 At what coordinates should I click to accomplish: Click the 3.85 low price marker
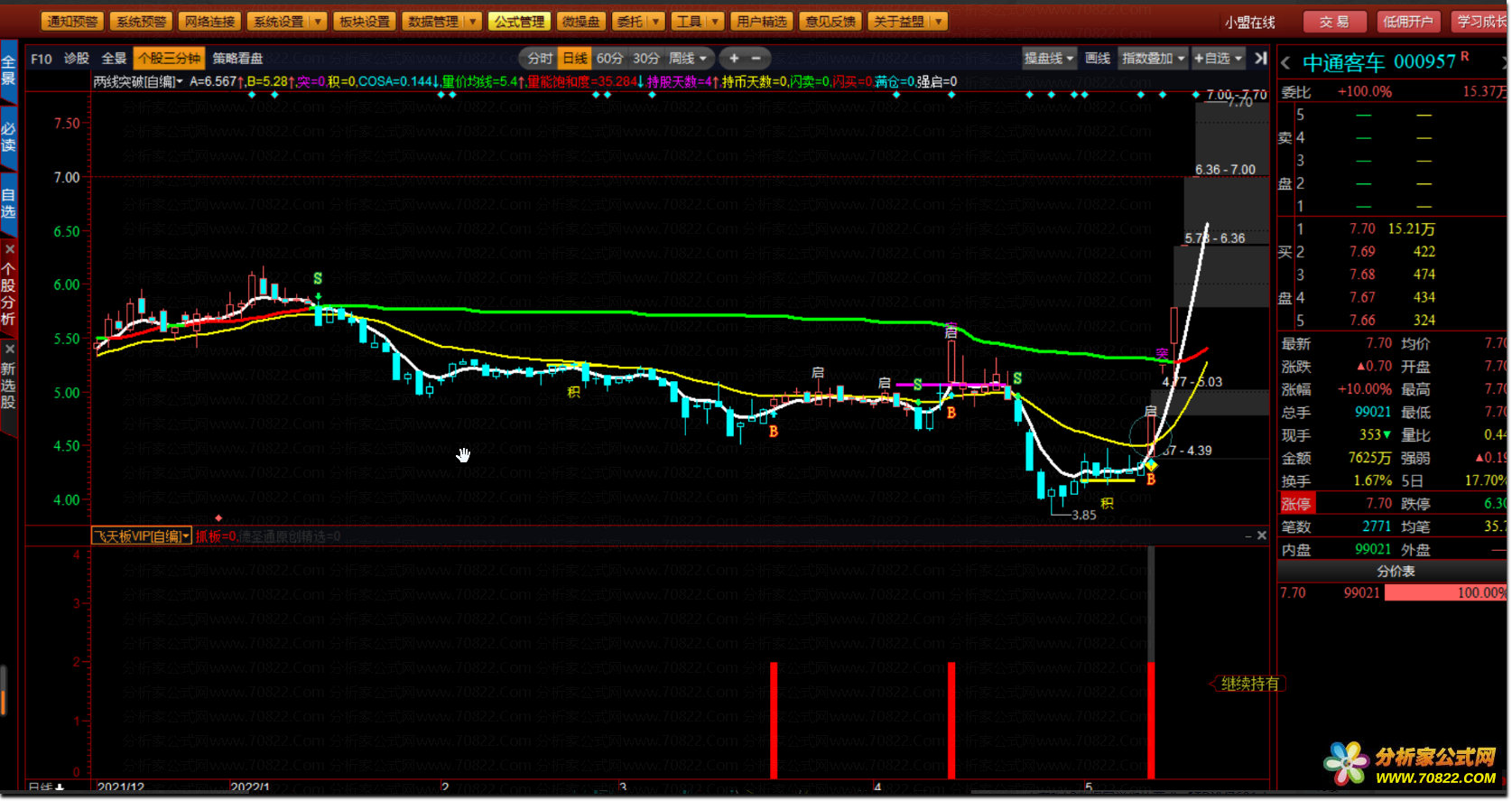click(1083, 516)
